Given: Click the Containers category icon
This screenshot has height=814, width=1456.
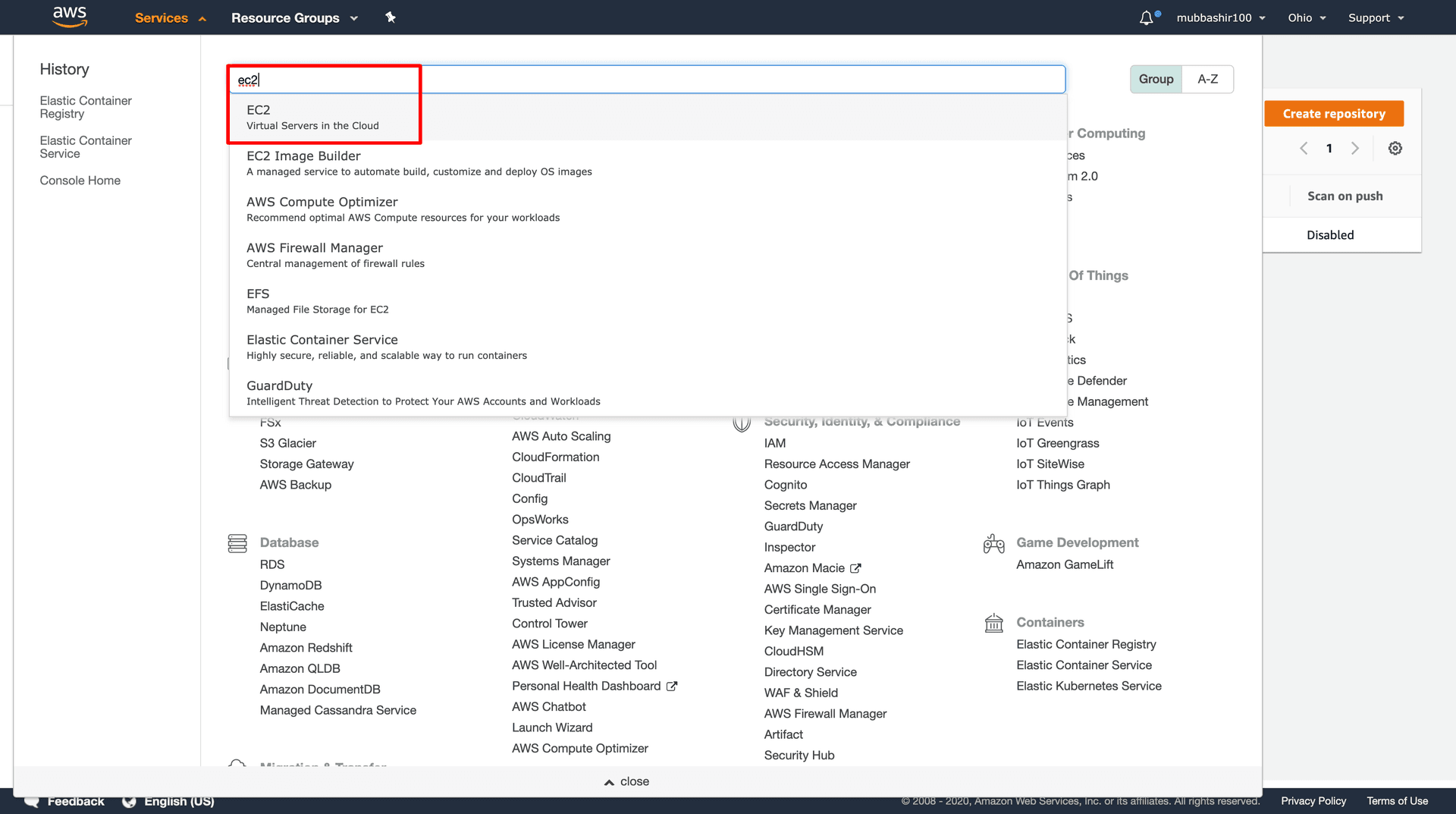Looking at the screenshot, I should pos(993,623).
